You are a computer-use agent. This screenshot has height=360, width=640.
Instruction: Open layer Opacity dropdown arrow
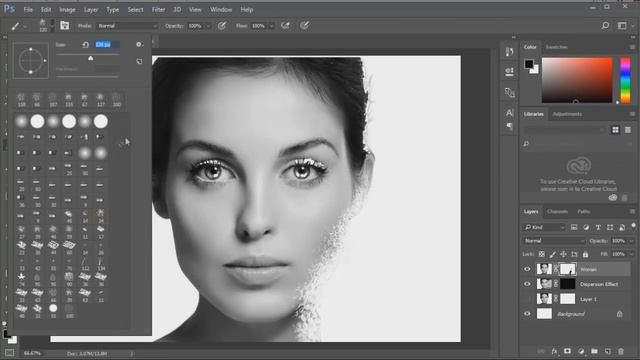(x=631, y=241)
